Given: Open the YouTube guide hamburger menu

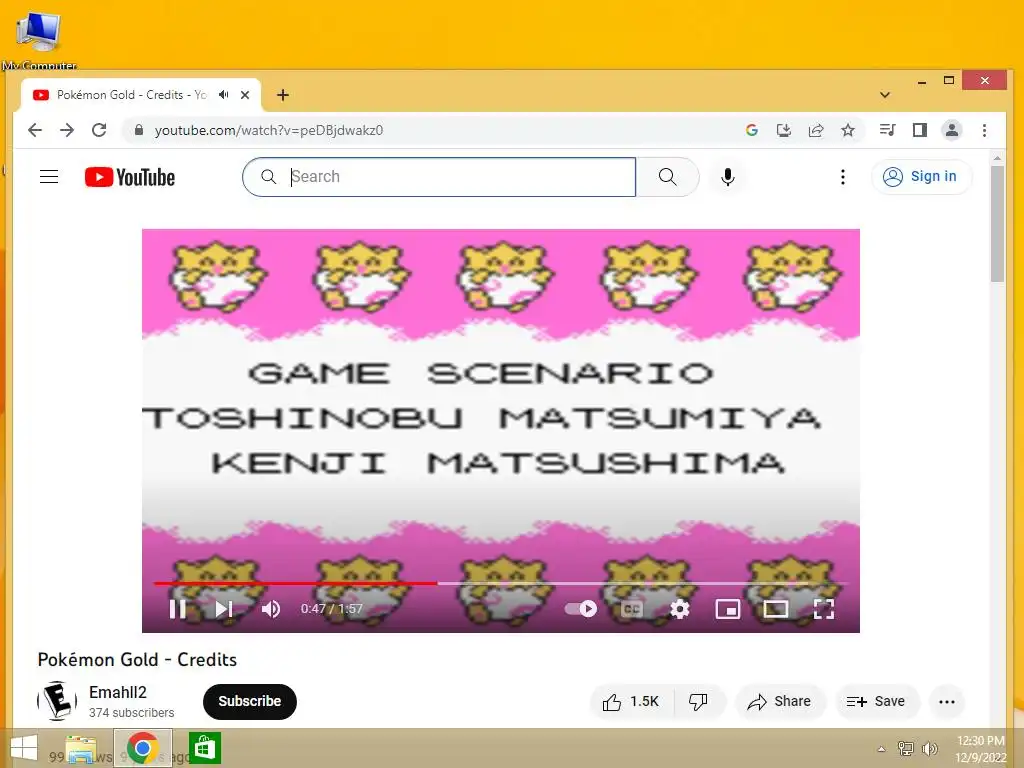Looking at the screenshot, I should (49, 176).
